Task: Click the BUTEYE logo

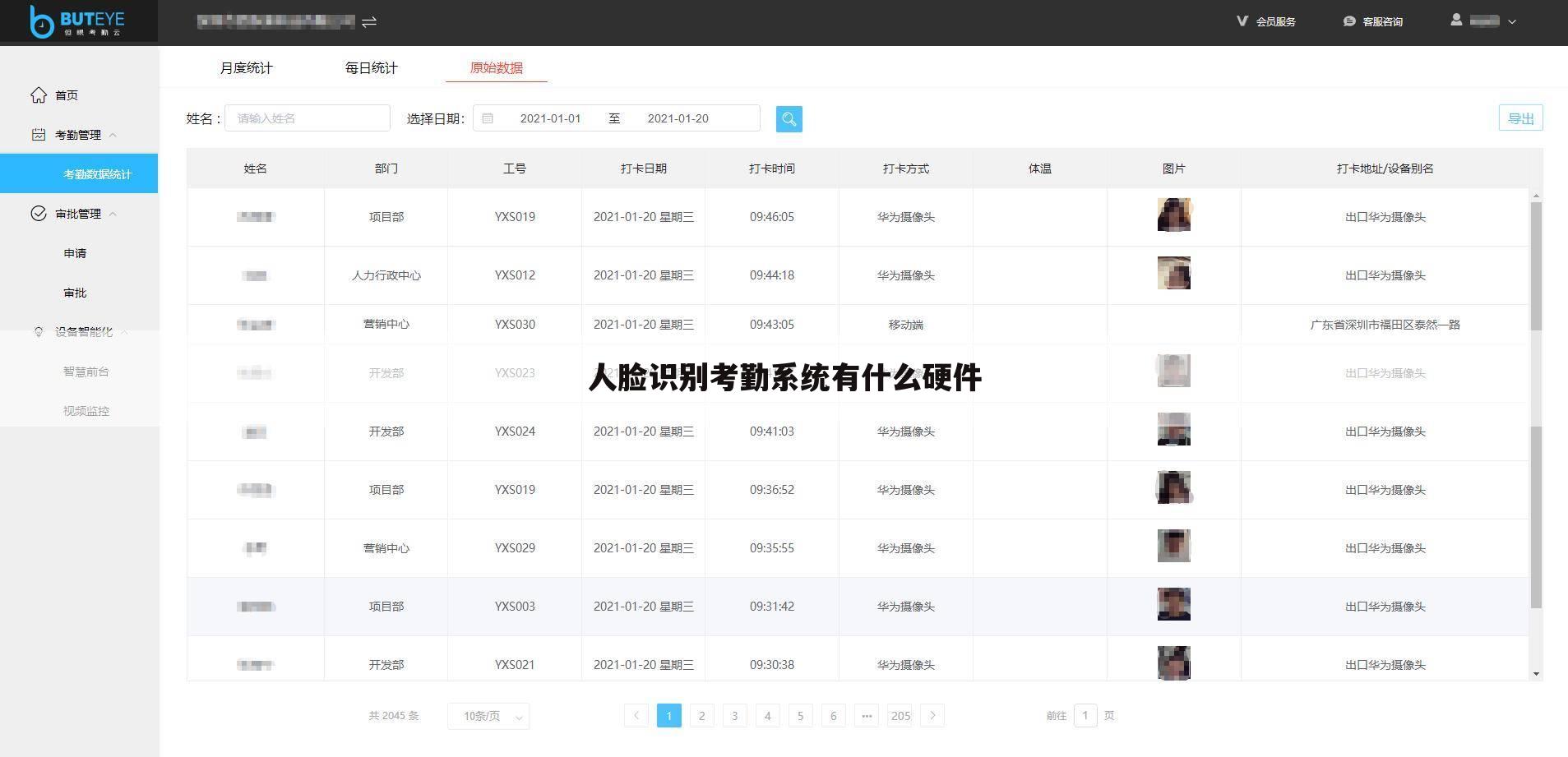Action: (76, 21)
